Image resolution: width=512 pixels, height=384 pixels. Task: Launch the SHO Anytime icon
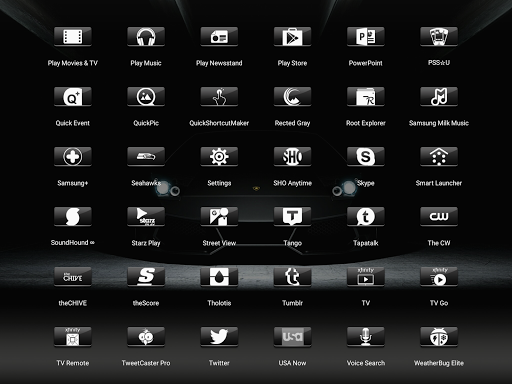click(293, 156)
